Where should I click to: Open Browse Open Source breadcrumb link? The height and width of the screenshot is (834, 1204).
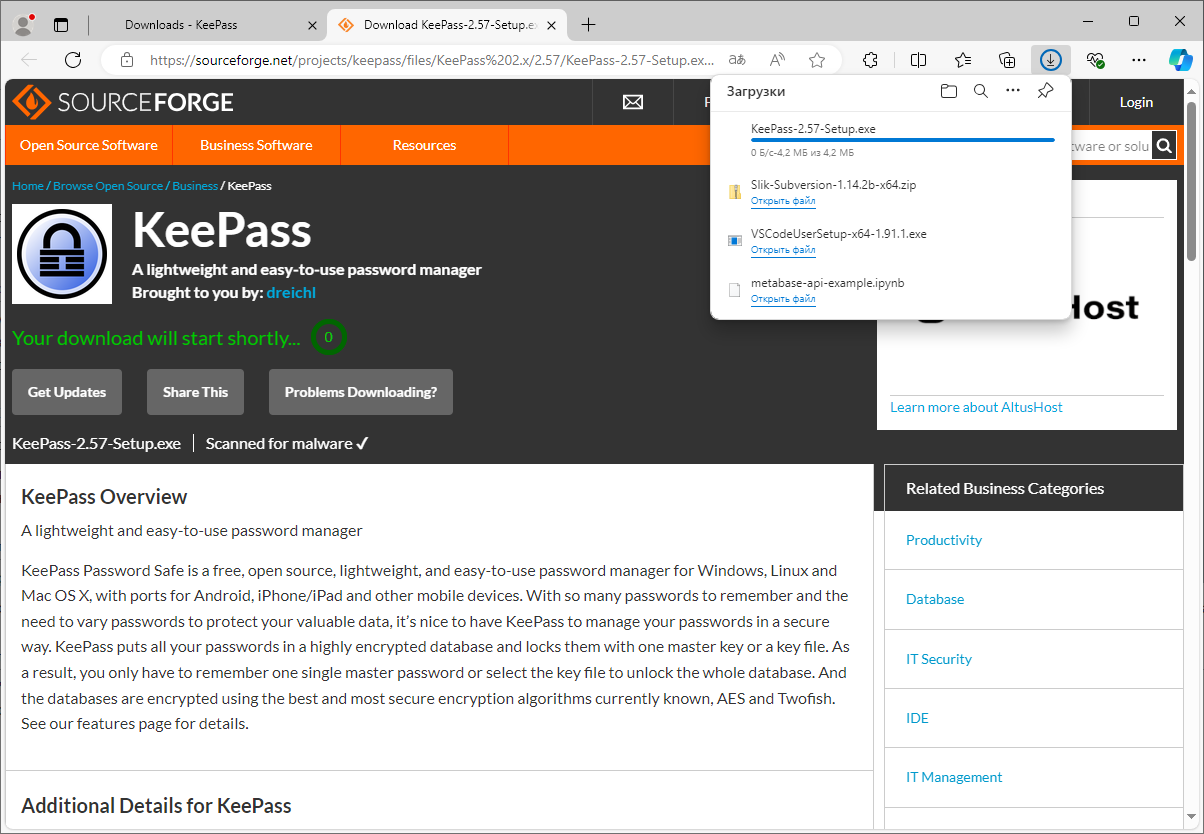tap(108, 186)
